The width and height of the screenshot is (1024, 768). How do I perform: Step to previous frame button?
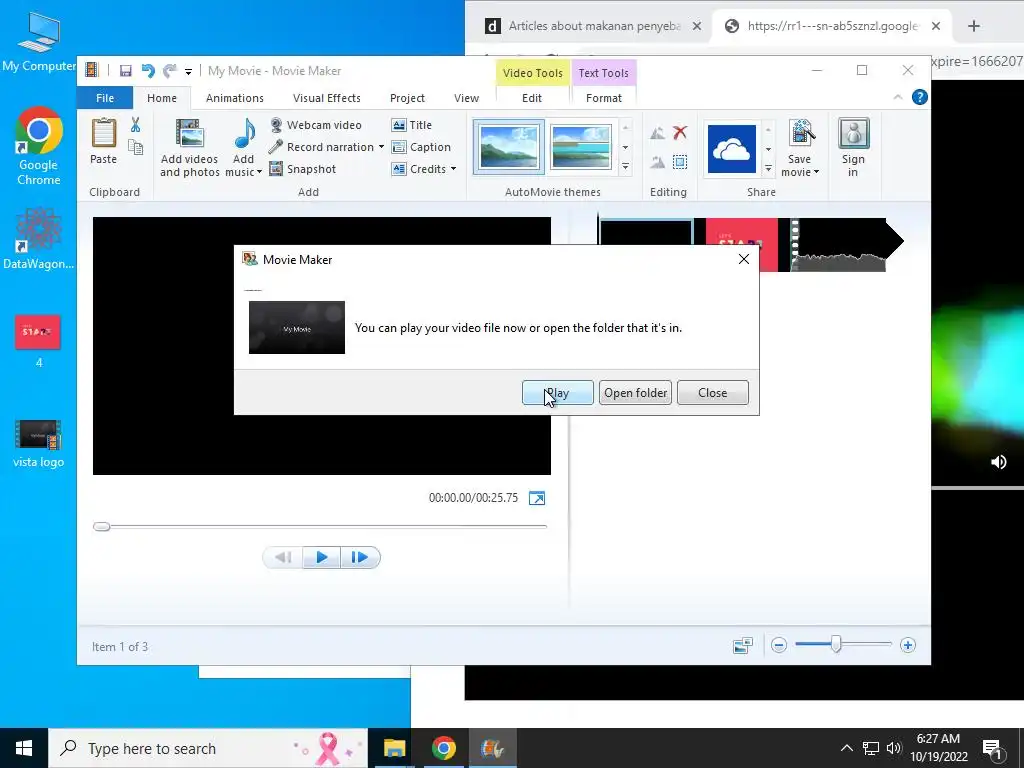(x=283, y=558)
